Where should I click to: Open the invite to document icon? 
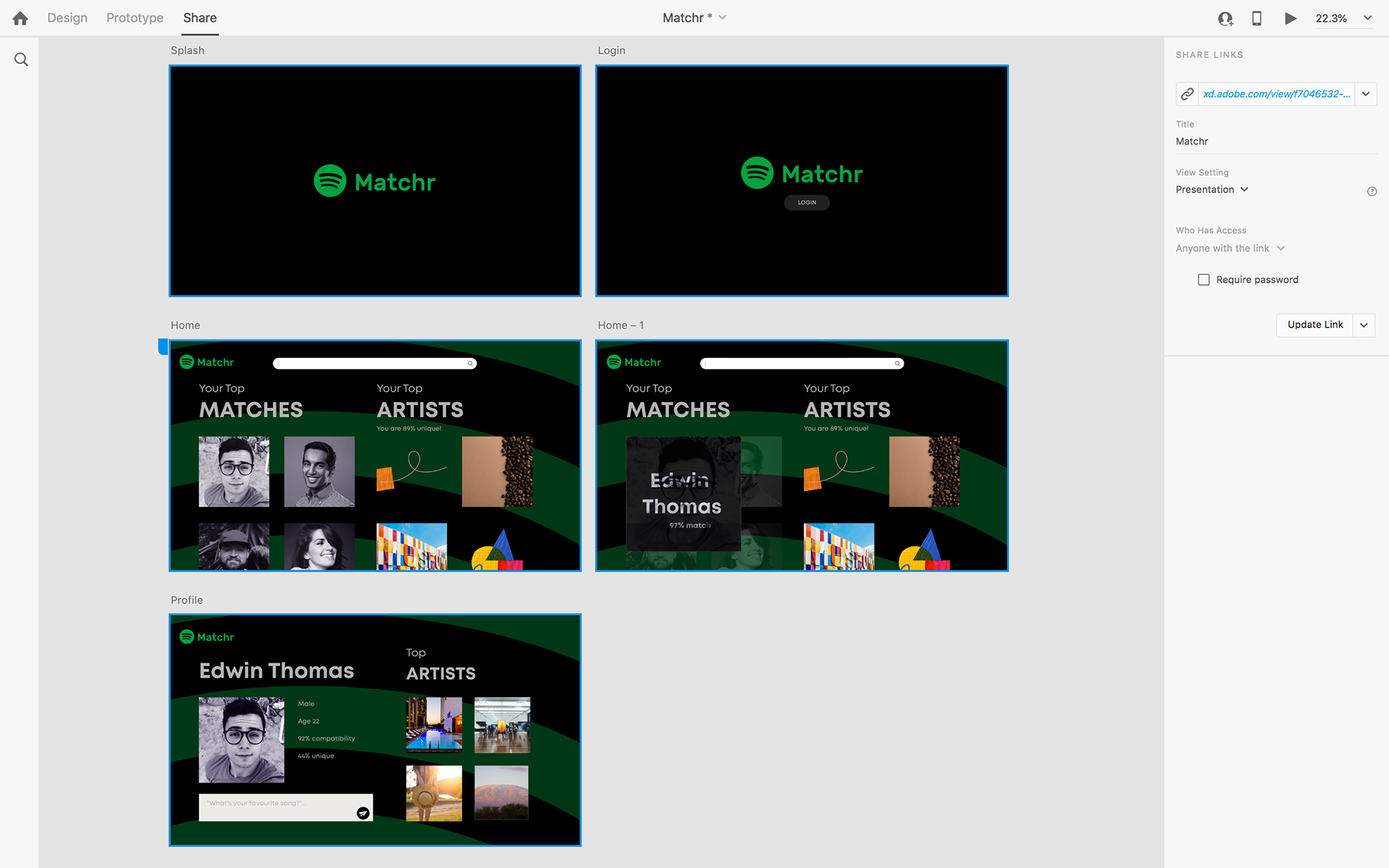1225,19
